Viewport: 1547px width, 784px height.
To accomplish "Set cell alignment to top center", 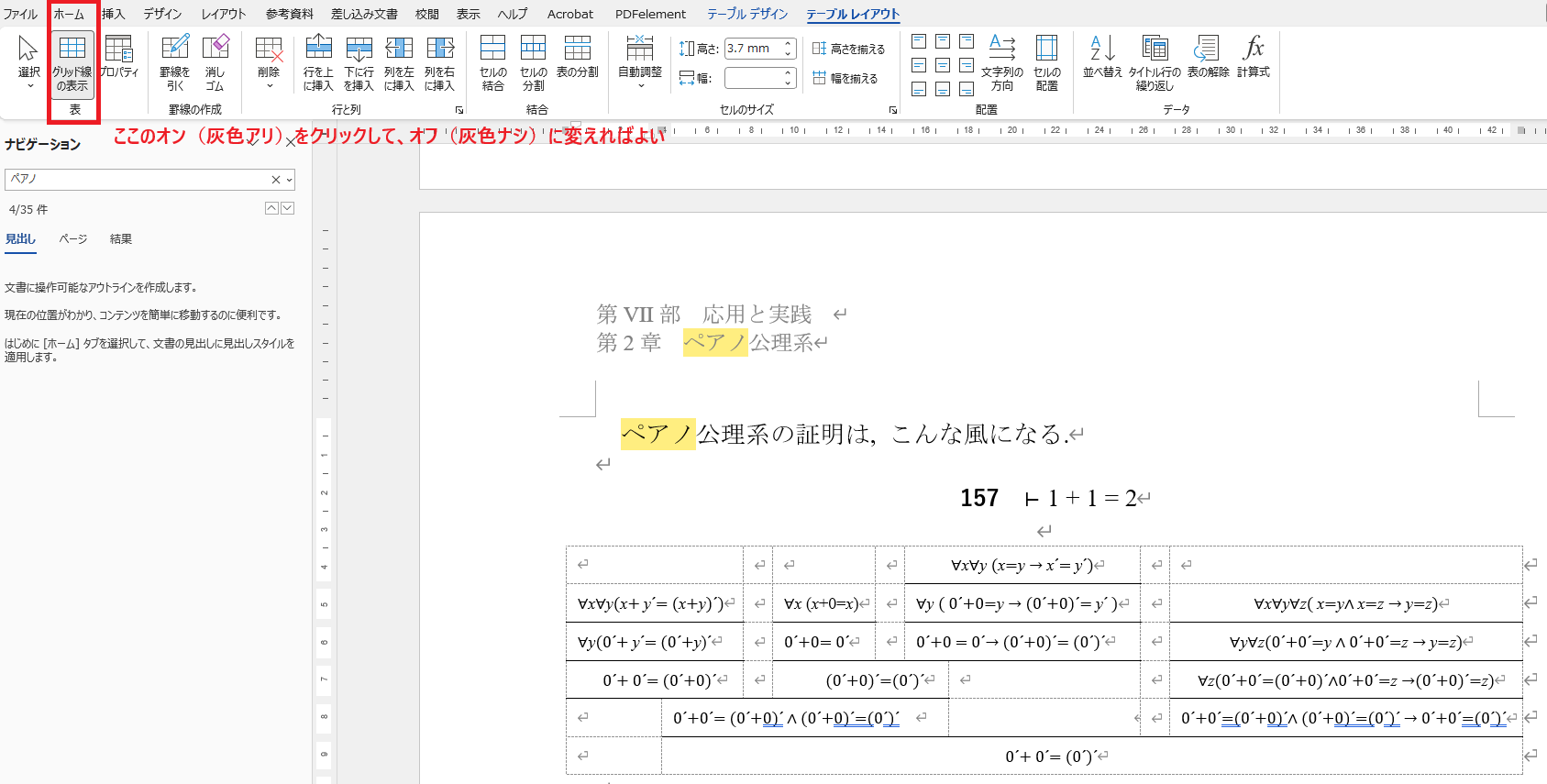I will pos(943,41).
